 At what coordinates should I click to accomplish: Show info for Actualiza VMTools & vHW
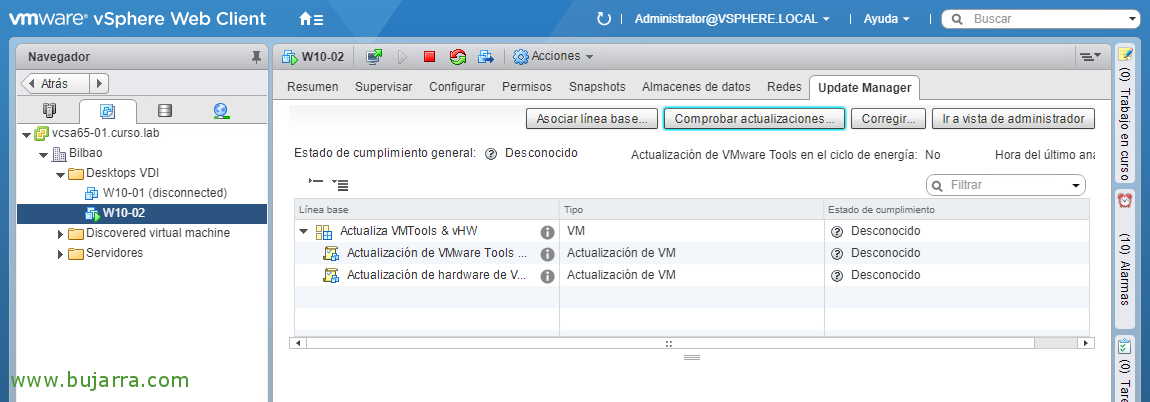point(547,233)
